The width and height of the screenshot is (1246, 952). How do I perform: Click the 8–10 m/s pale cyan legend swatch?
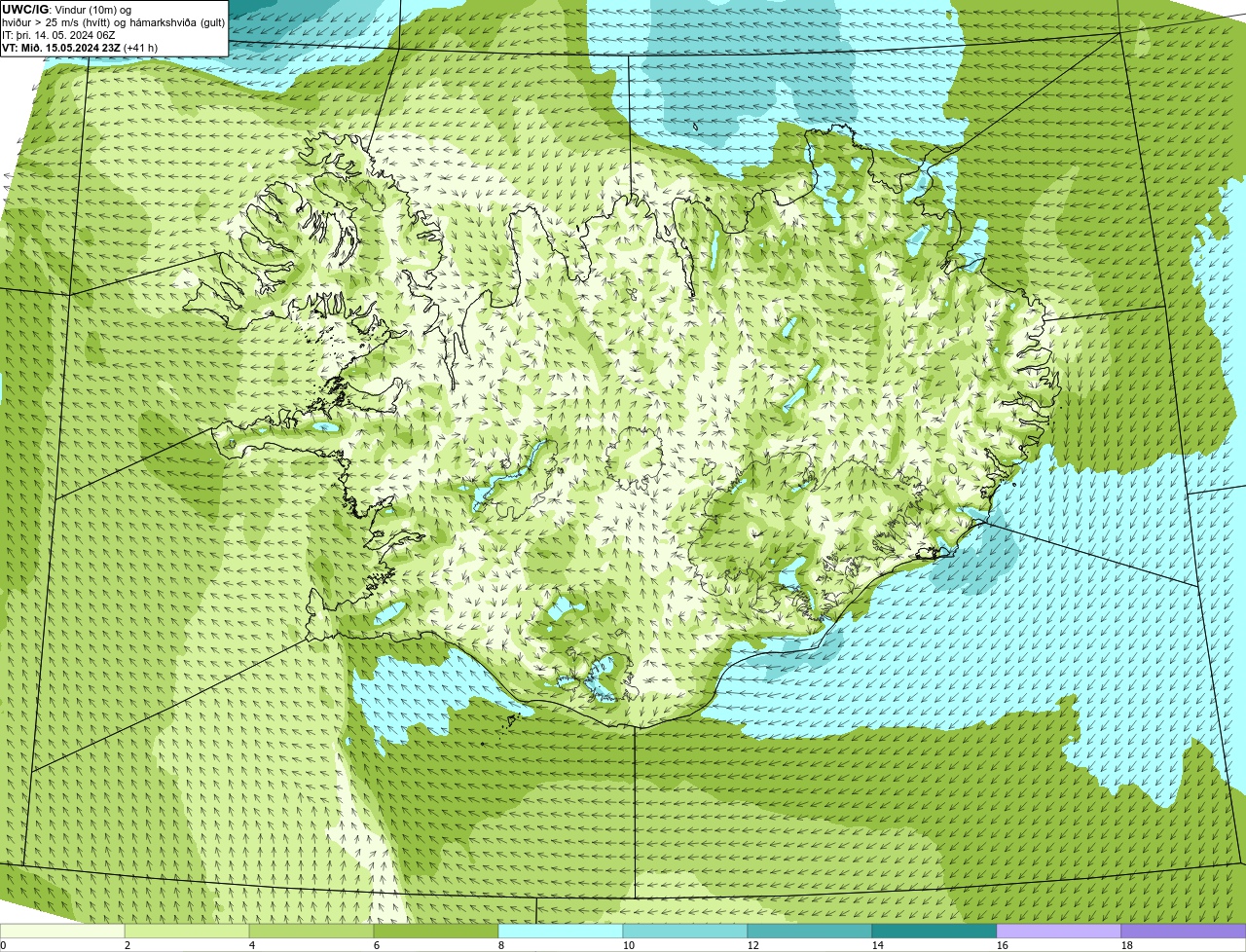(561, 932)
